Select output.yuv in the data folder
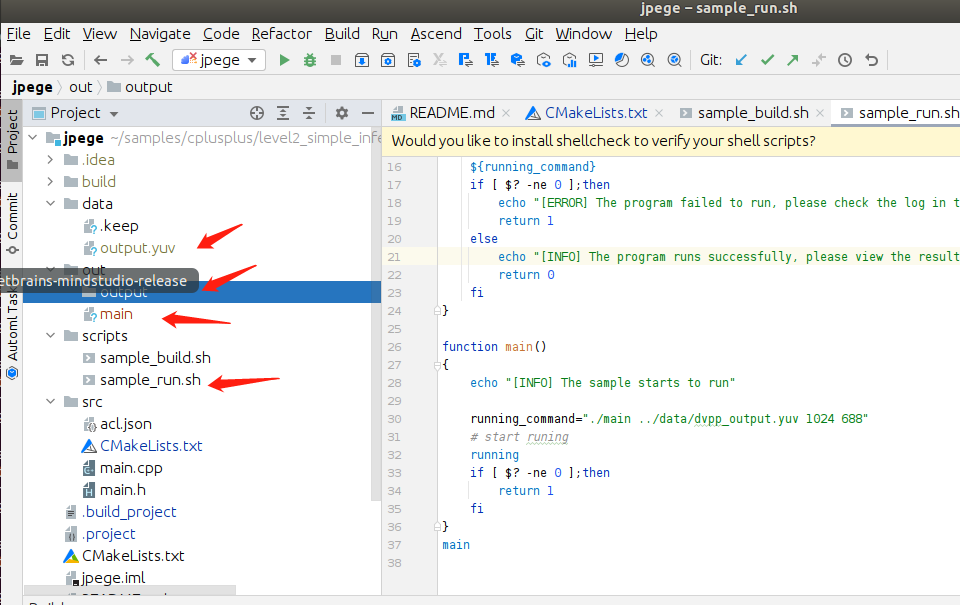The height and width of the screenshot is (605, 960). [137, 248]
